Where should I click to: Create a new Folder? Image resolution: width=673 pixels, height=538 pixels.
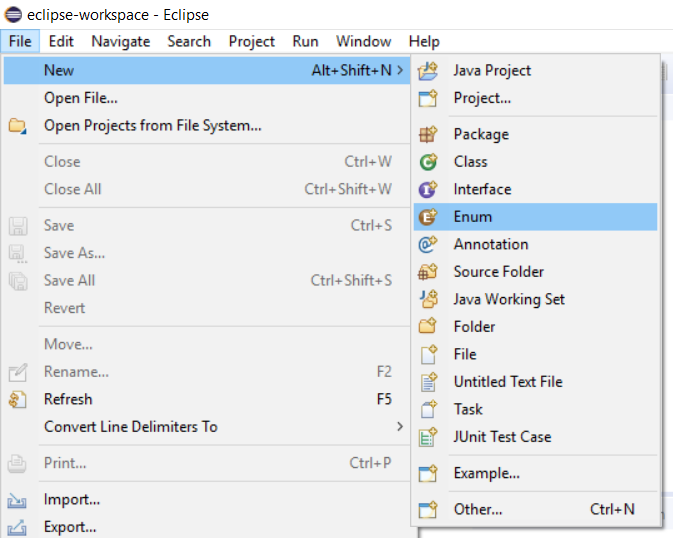tap(536, 327)
